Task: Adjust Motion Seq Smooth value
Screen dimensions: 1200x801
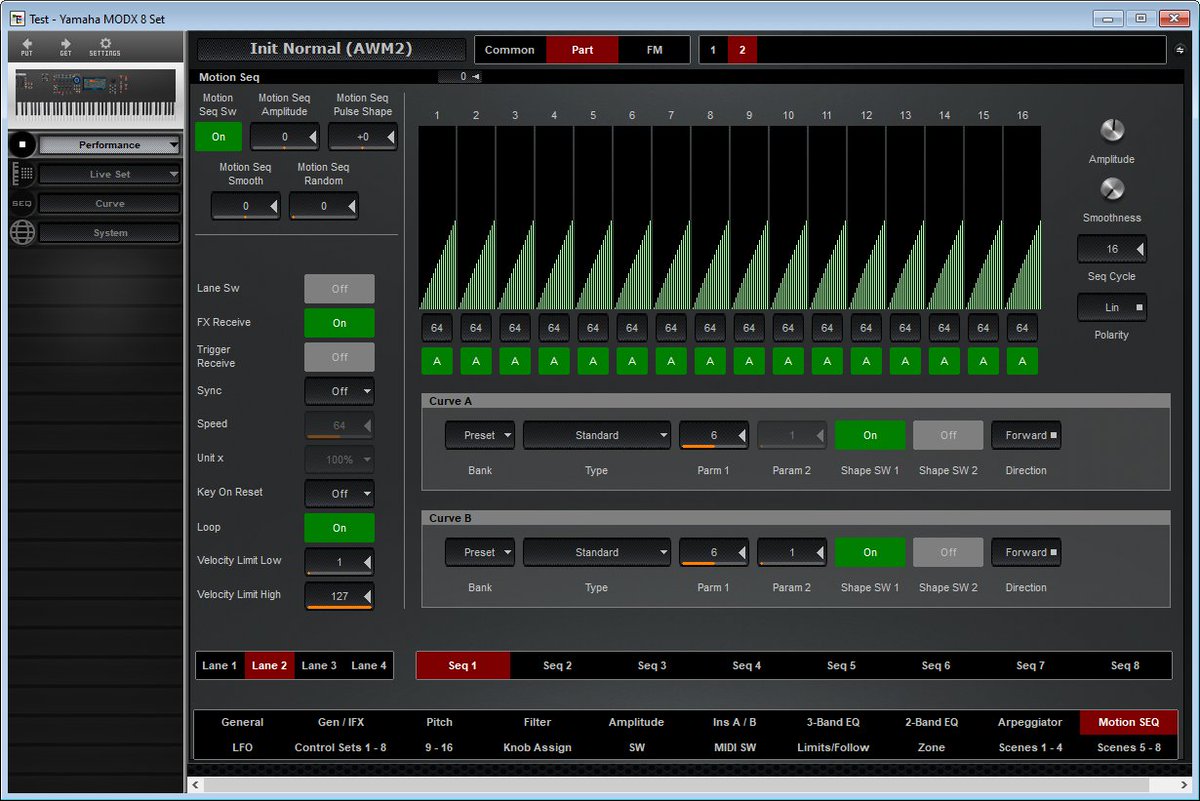Action: coord(245,206)
